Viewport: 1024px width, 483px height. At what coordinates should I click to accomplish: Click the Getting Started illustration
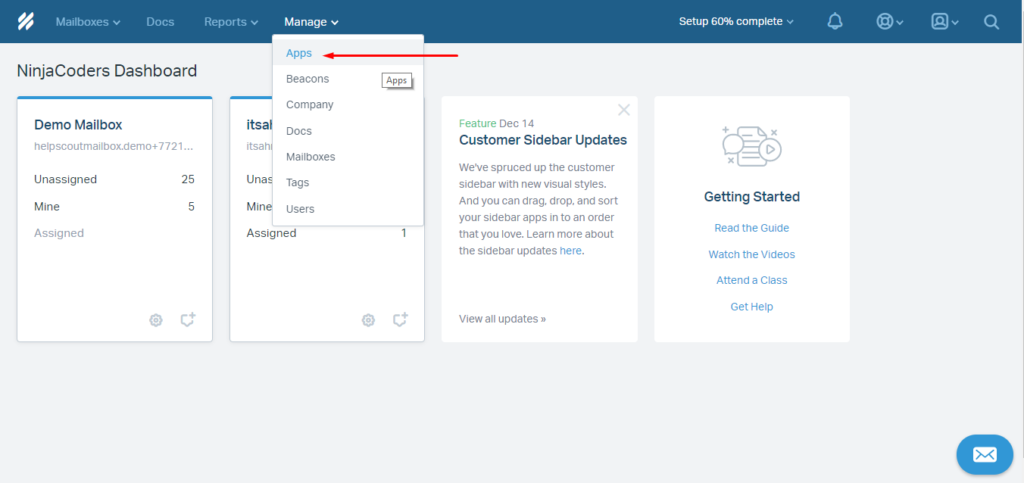(x=752, y=146)
